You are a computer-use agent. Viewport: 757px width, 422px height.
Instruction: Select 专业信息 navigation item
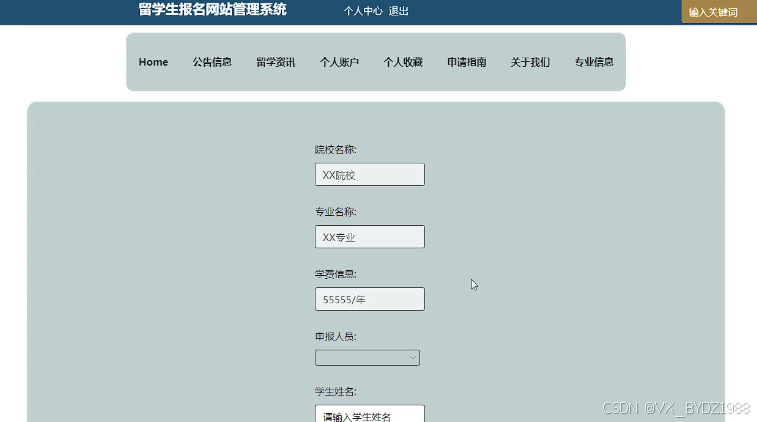594,62
